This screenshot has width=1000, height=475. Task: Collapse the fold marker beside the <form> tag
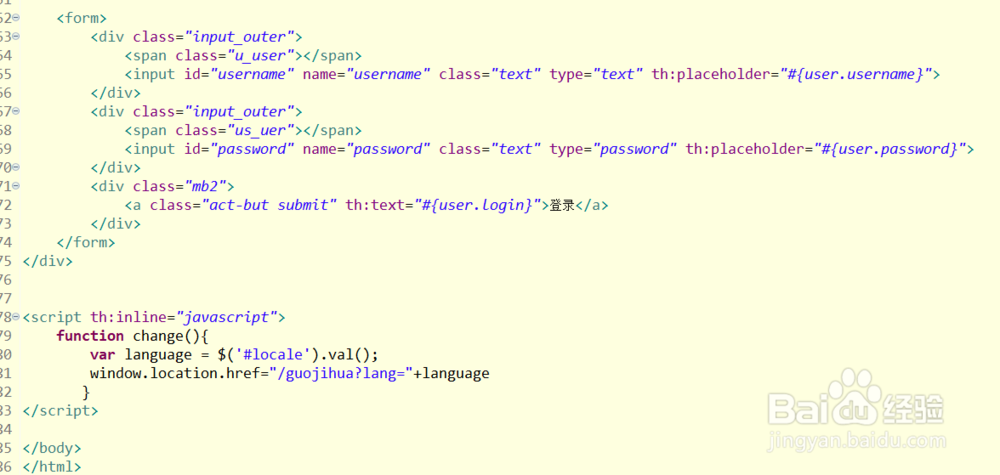coord(15,18)
